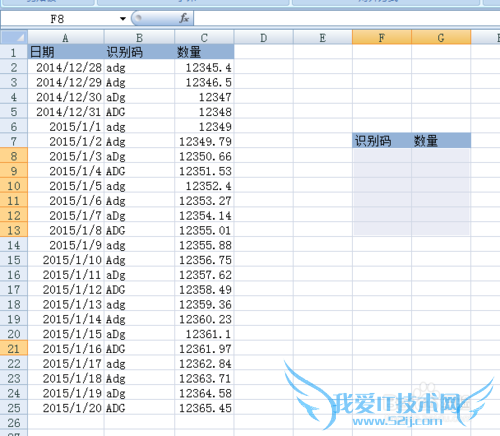Select the date cell 2014/12/31

coord(66,112)
